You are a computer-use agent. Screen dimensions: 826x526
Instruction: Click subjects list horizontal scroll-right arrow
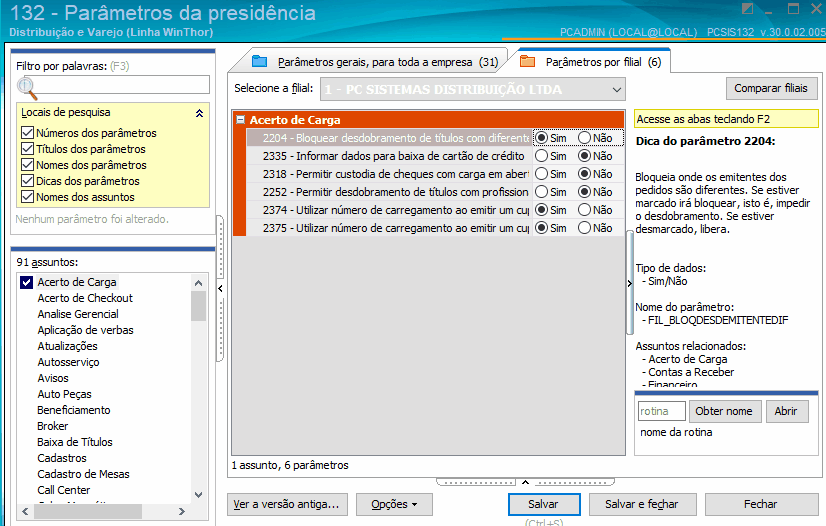click(182, 511)
